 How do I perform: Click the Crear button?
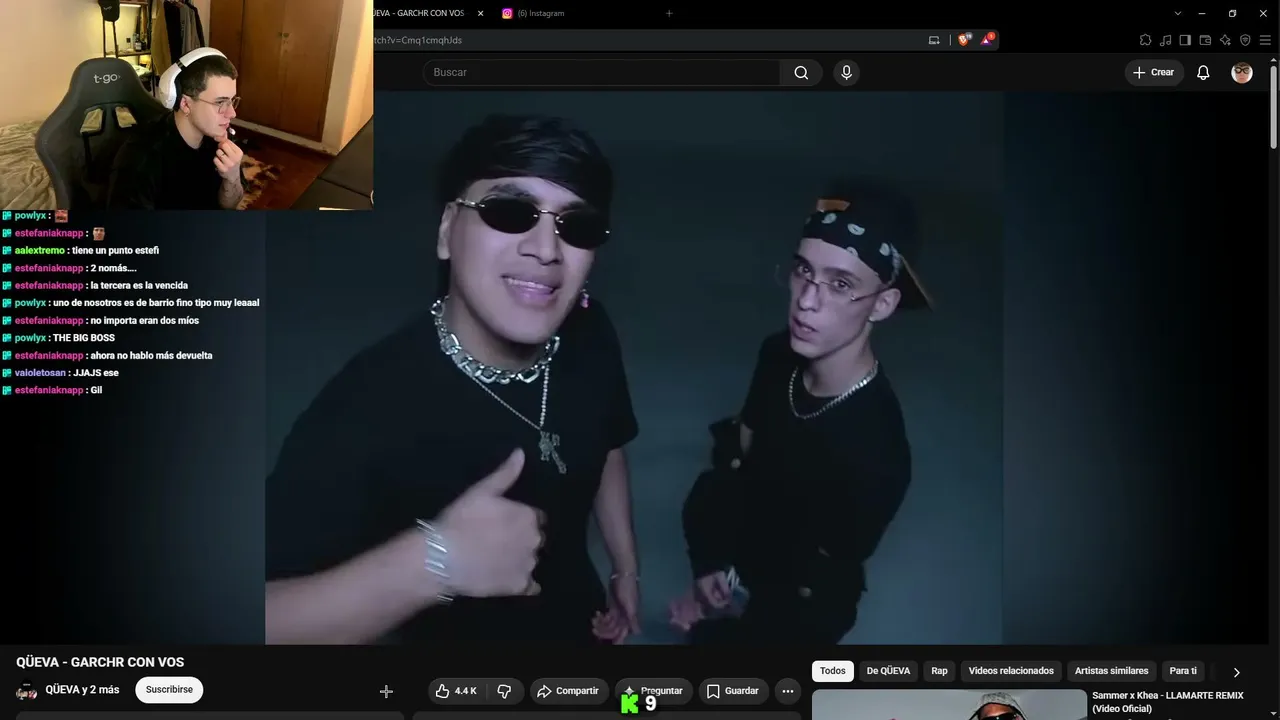[1154, 72]
